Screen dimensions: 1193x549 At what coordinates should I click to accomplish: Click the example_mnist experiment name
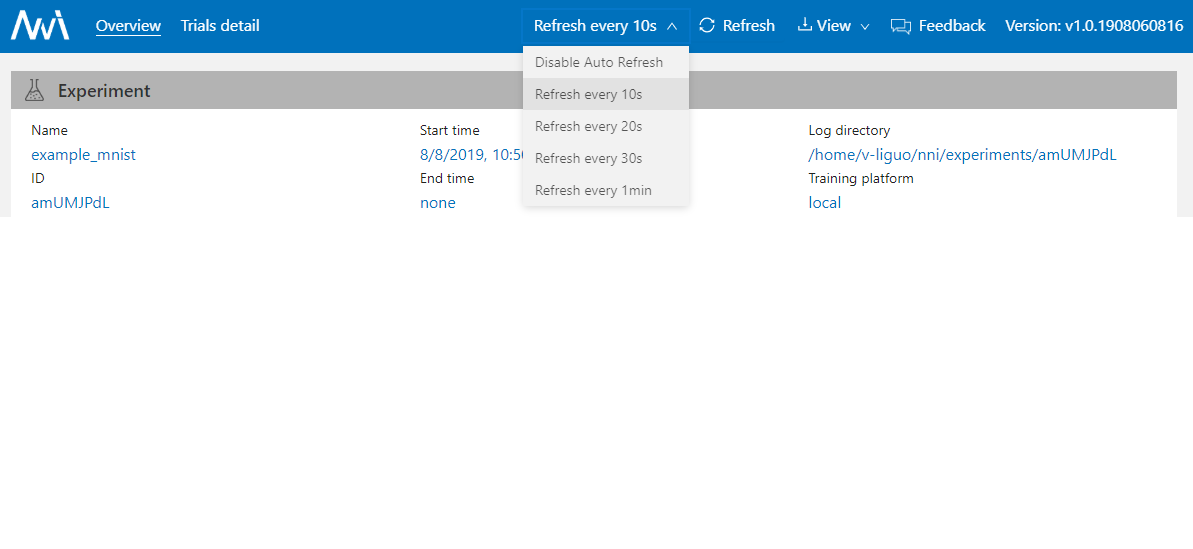[83, 155]
